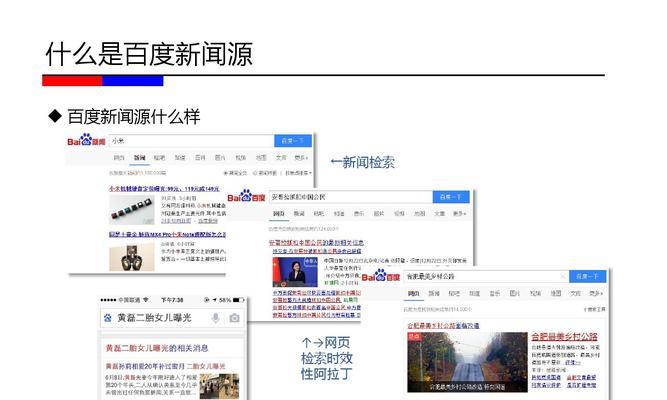
Task: Tap 黄磊二胎女儿曝光的相关消息 heading on mobile
Action: pos(157,348)
